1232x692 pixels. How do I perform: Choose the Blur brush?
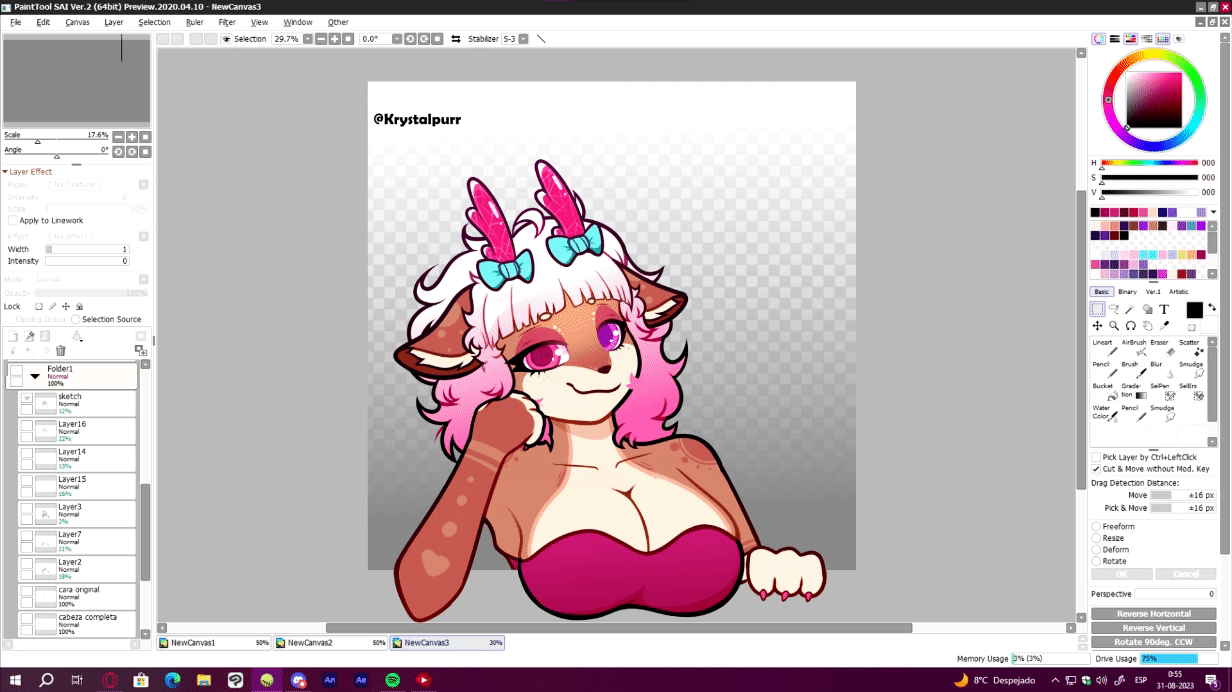1161,369
